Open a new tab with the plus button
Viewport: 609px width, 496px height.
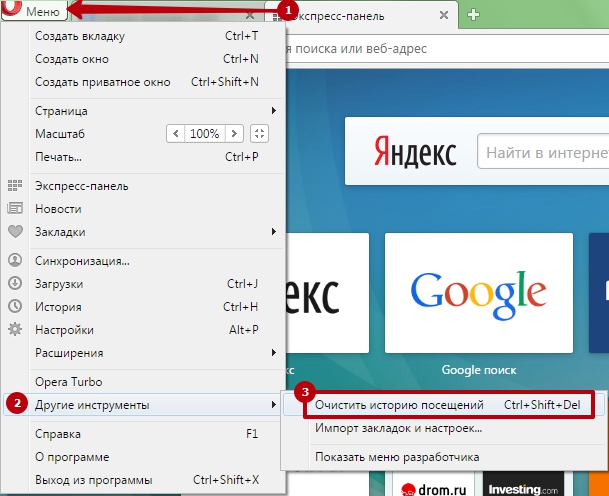coord(474,14)
